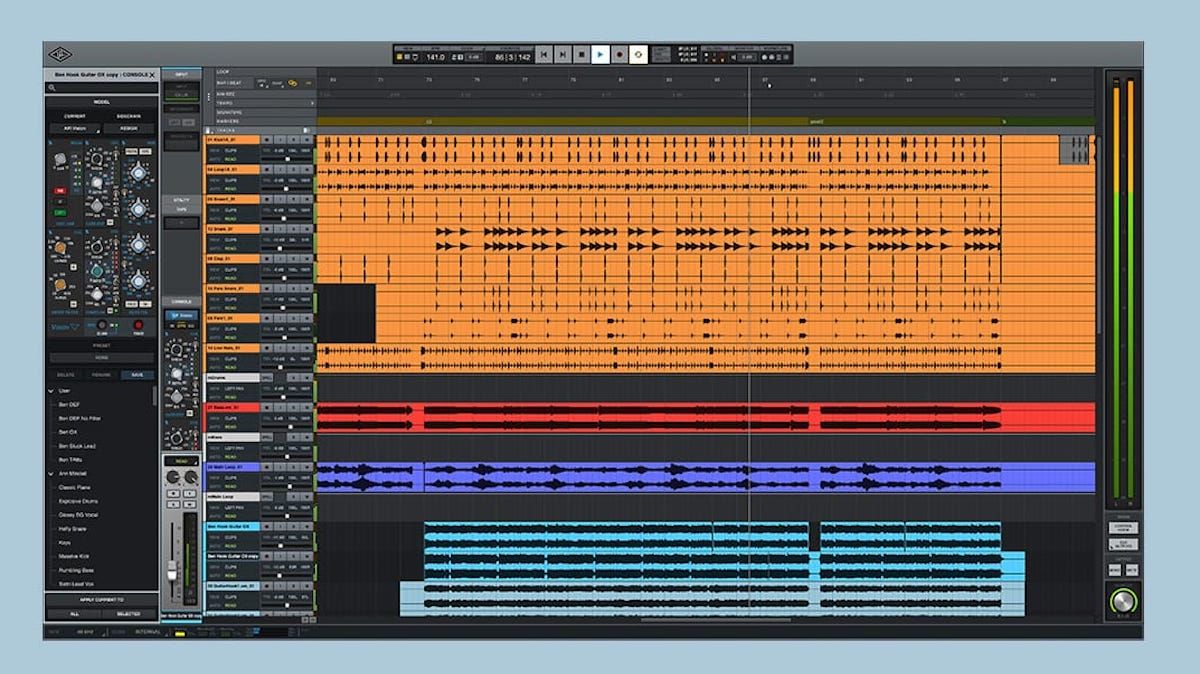
Task: Apply current to ALL button
Action: pyautogui.click(x=75, y=614)
